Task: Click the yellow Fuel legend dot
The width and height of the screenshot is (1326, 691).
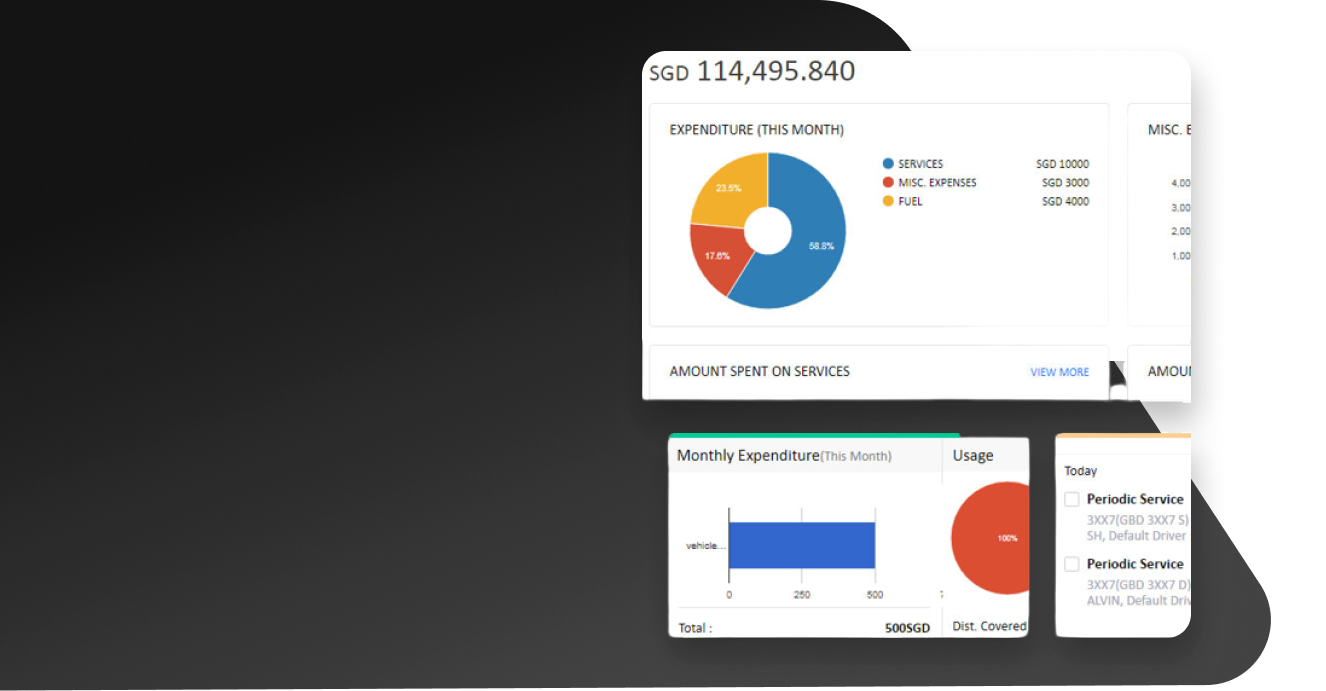Action: [x=887, y=202]
